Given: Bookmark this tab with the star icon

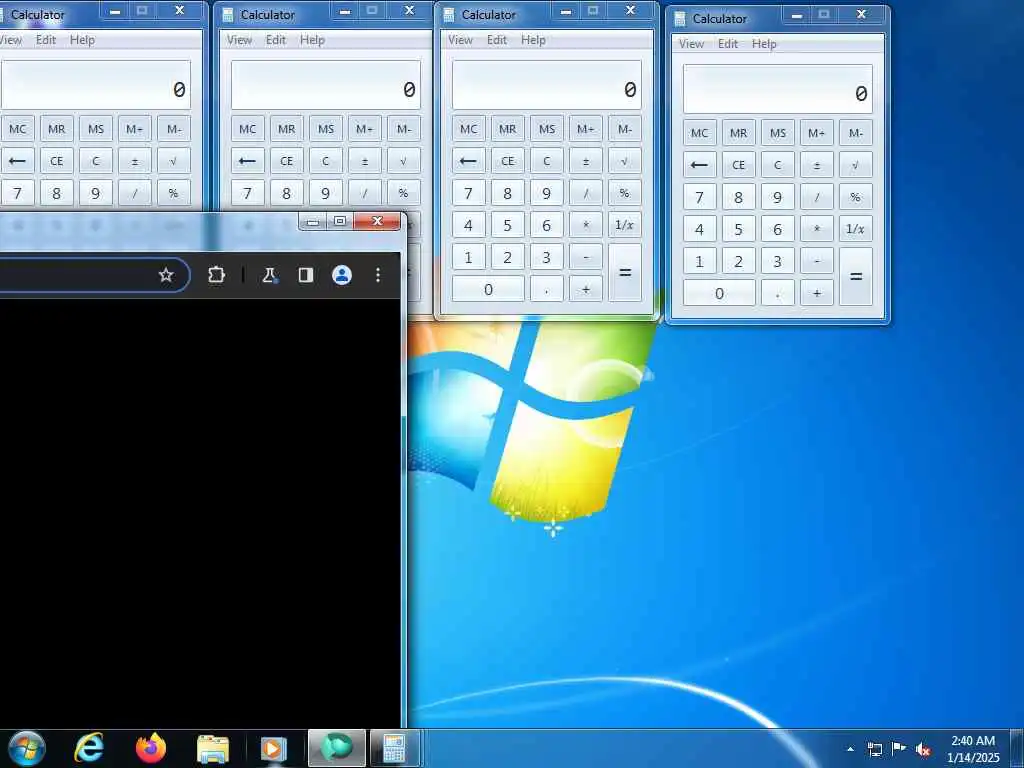Looking at the screenshot, I should 166,275.
